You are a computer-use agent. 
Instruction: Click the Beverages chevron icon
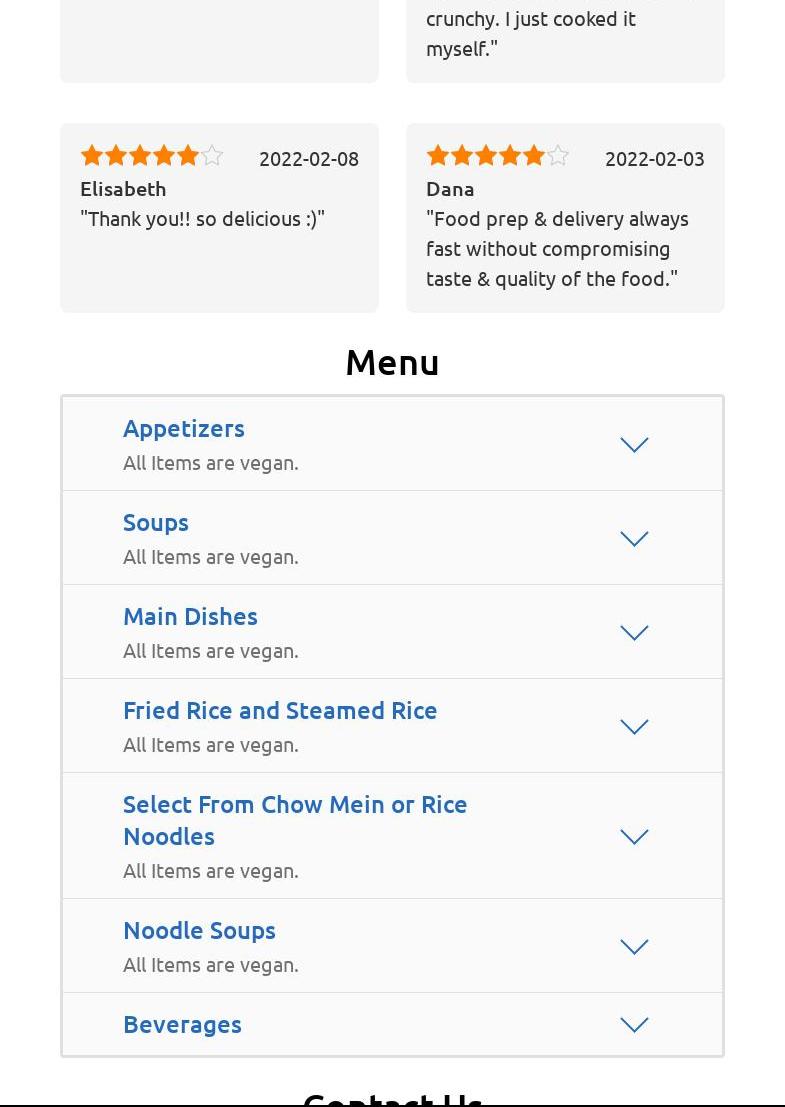[634, 1025]
